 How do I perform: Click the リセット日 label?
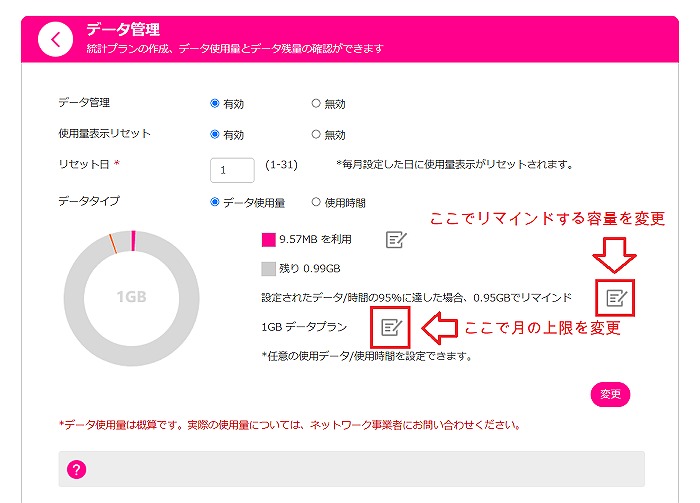[89, 164]
